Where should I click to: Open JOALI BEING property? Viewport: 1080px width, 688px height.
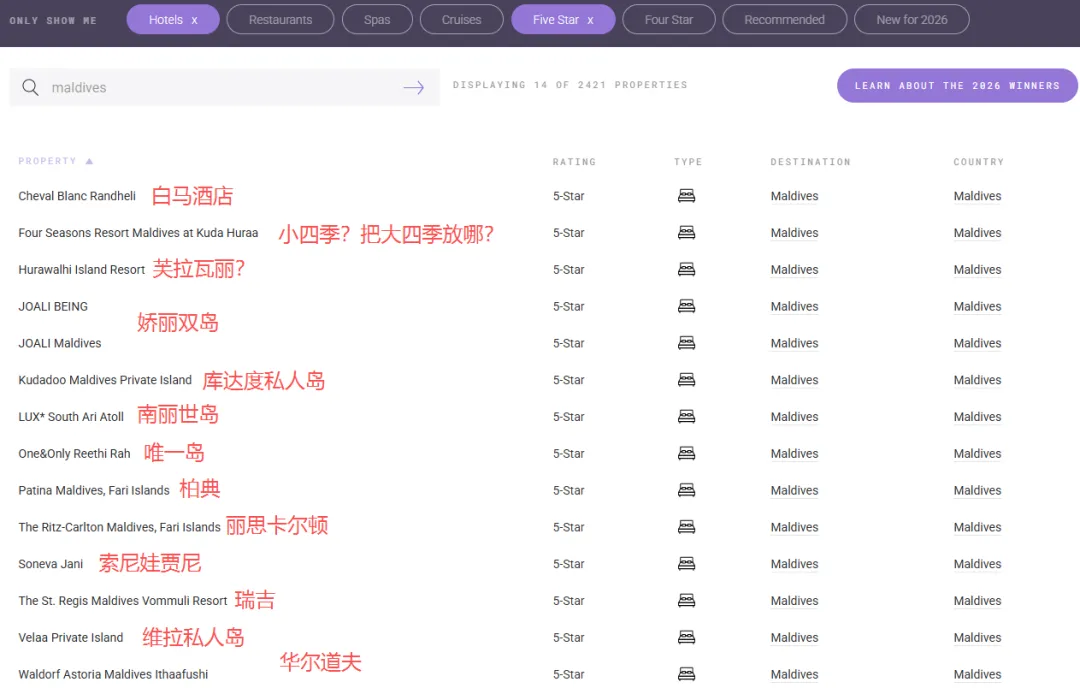coord(53,306)
